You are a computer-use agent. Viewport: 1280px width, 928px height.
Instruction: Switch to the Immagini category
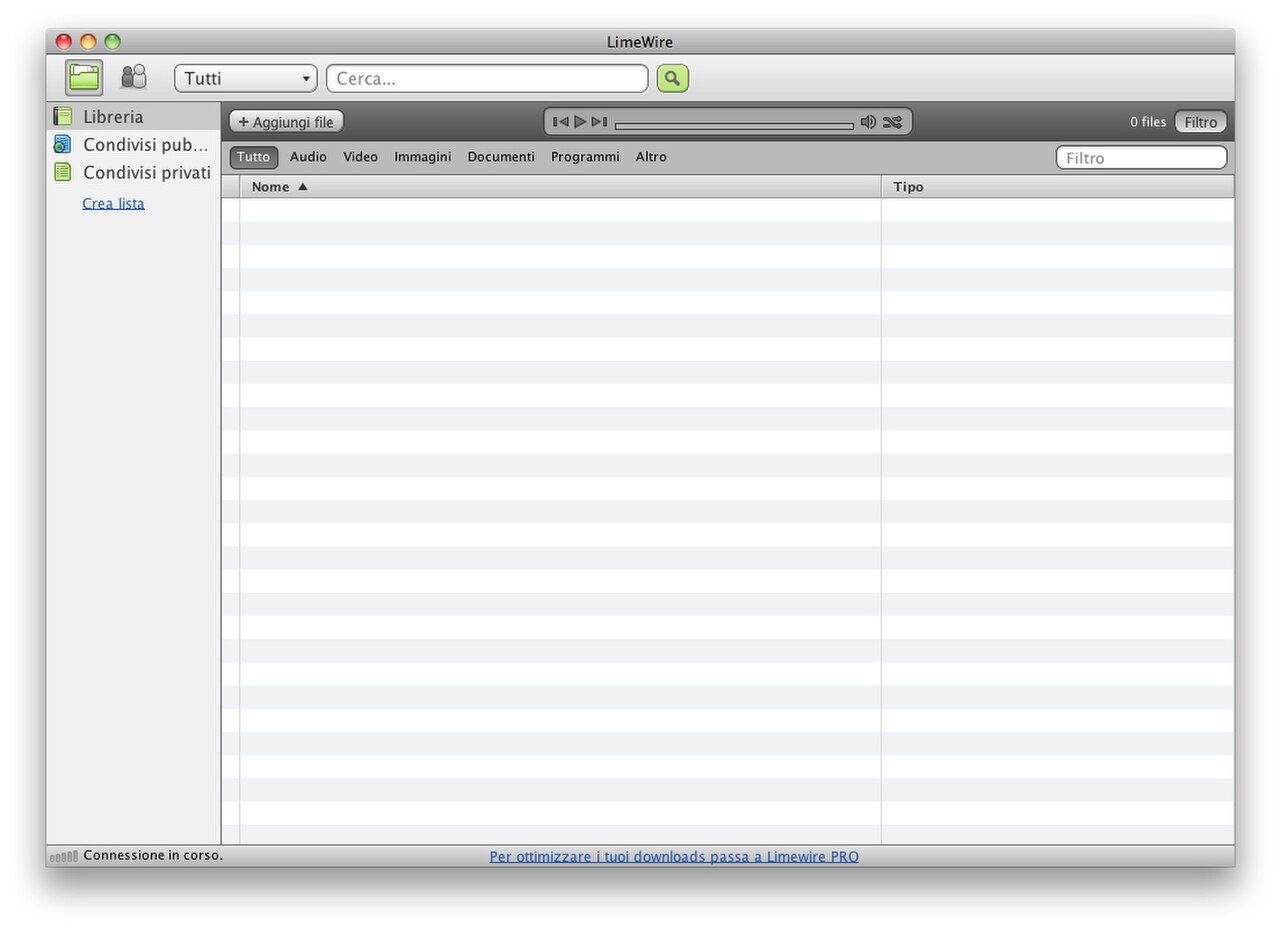pos(423,157)
